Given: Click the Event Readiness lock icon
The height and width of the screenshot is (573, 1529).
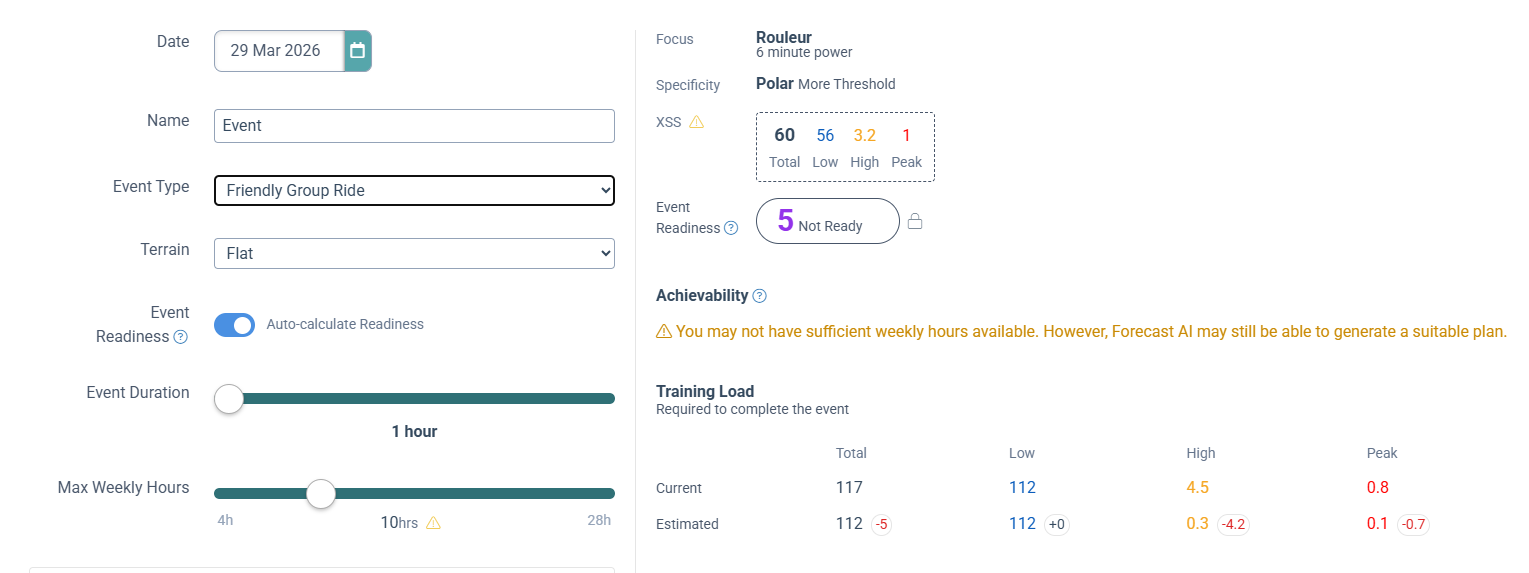Looking at the screenshot, I should click(x=915, y=222).
